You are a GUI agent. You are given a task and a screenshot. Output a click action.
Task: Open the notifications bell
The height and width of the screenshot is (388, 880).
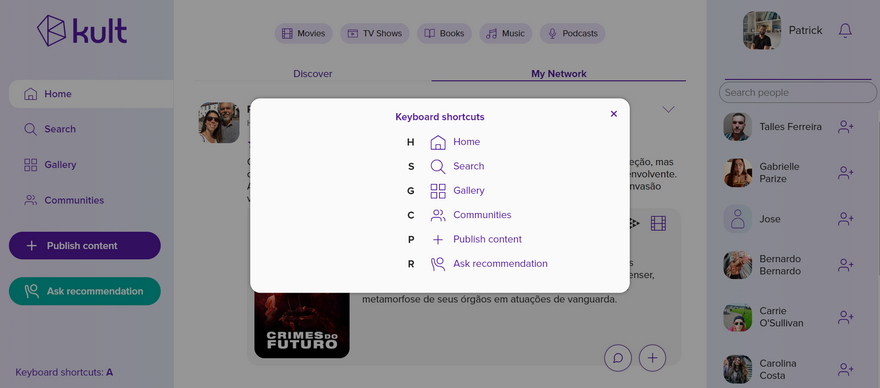pyautogui.click(x=845, y=30)
